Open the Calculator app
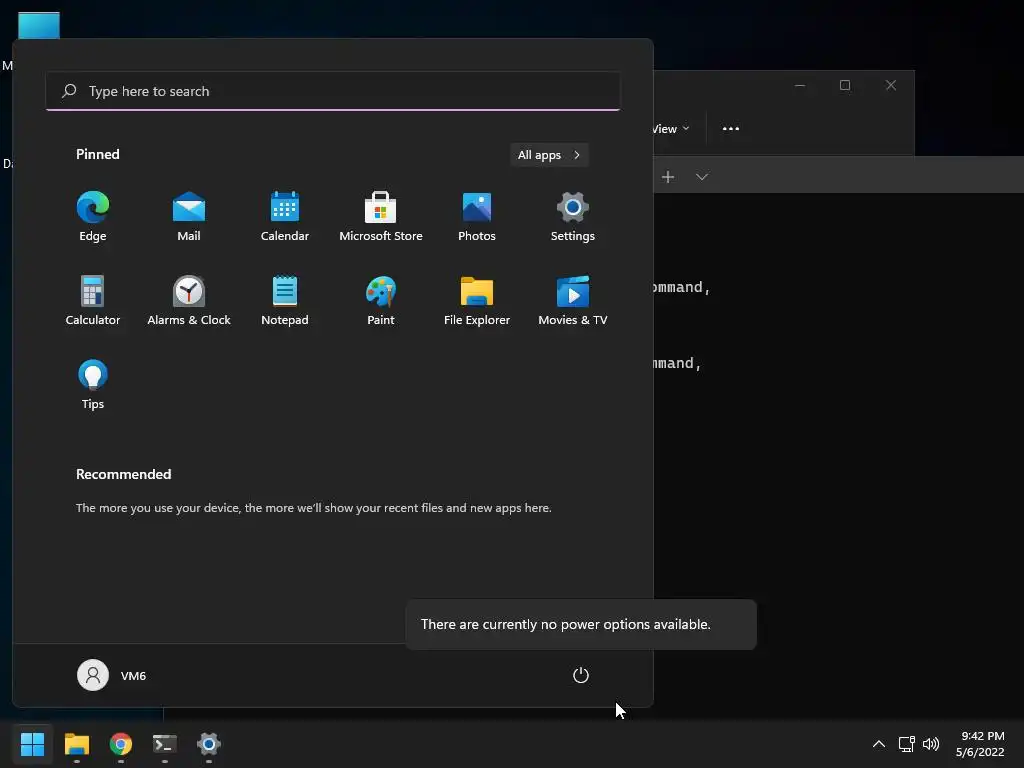The height and width of the screenshot is (768, 1024). point(93,301)
